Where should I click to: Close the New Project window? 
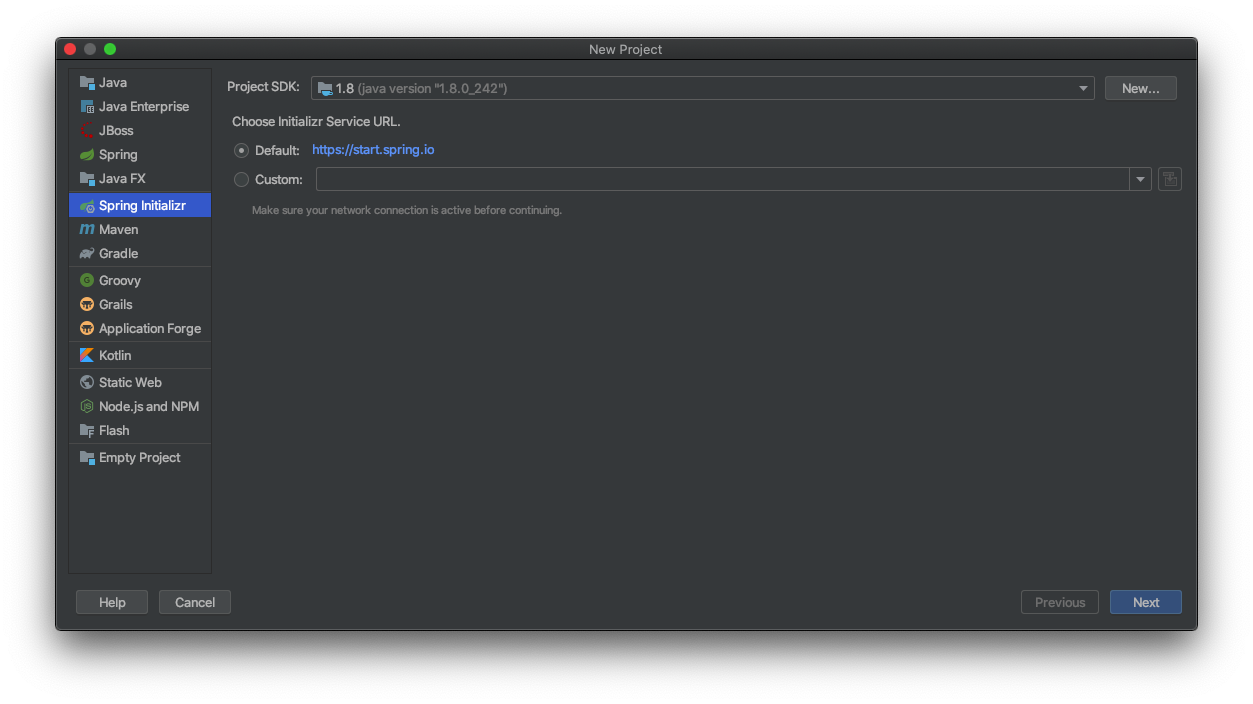pos(70,49)
